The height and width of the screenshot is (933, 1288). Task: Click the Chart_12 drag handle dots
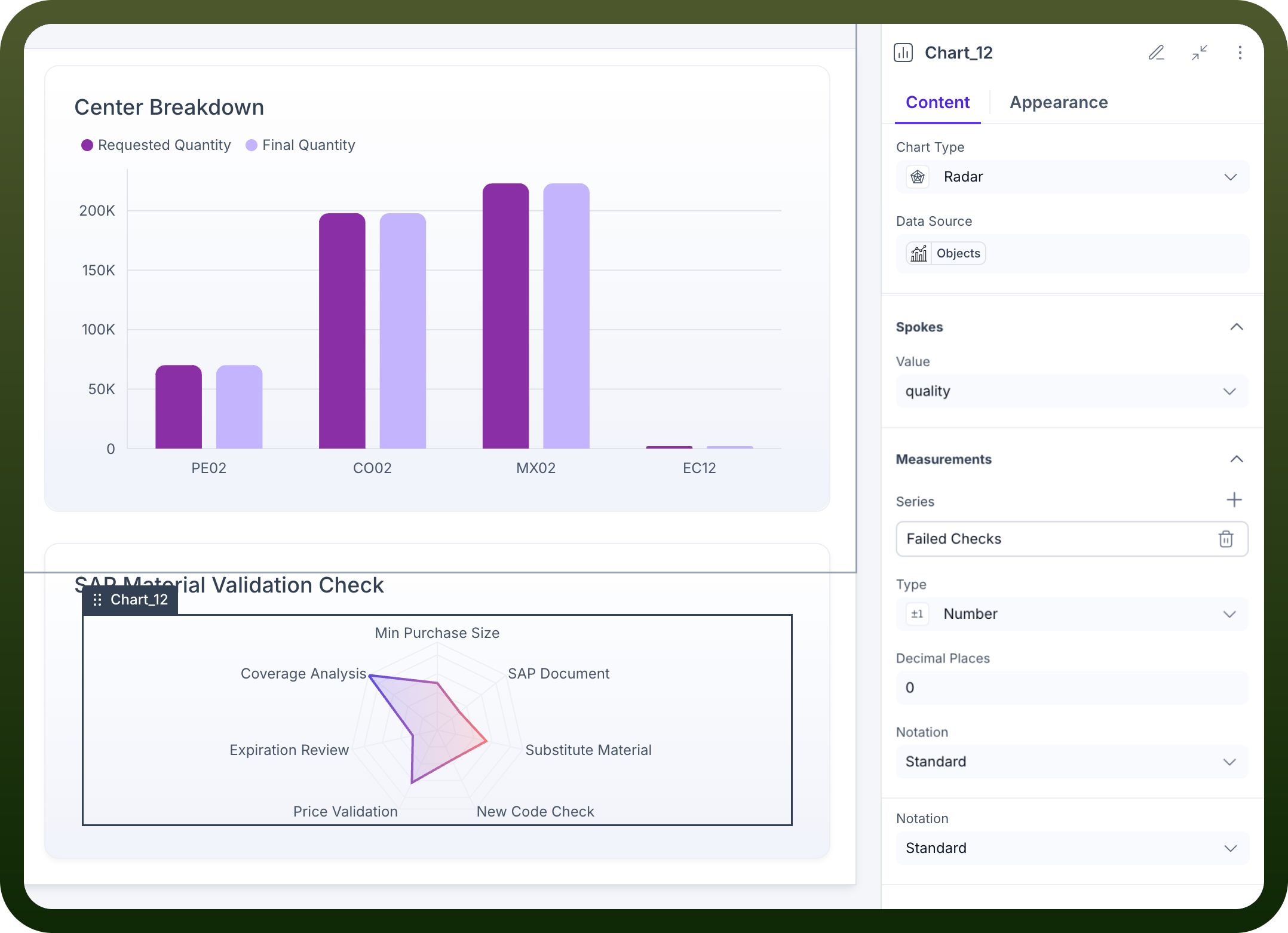point(97,600)
